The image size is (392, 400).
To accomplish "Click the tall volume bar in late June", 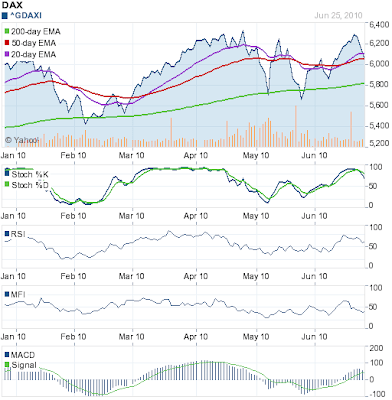I will 351,129.
